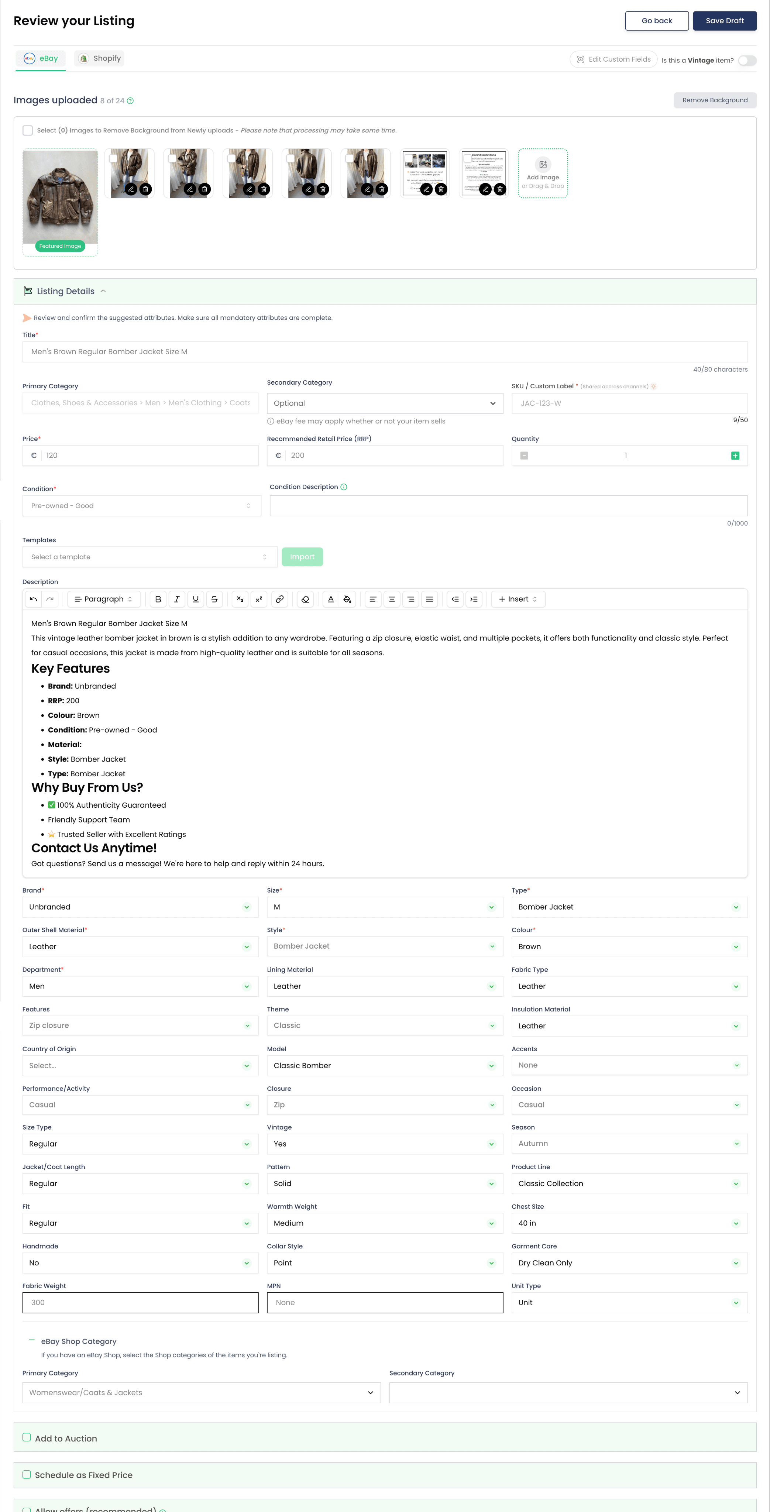Image resolution: width=784 pixels, height=1512 pixels.
Task: Collapse the eBay Shop Category section
Action: [x=32, y=1341]
